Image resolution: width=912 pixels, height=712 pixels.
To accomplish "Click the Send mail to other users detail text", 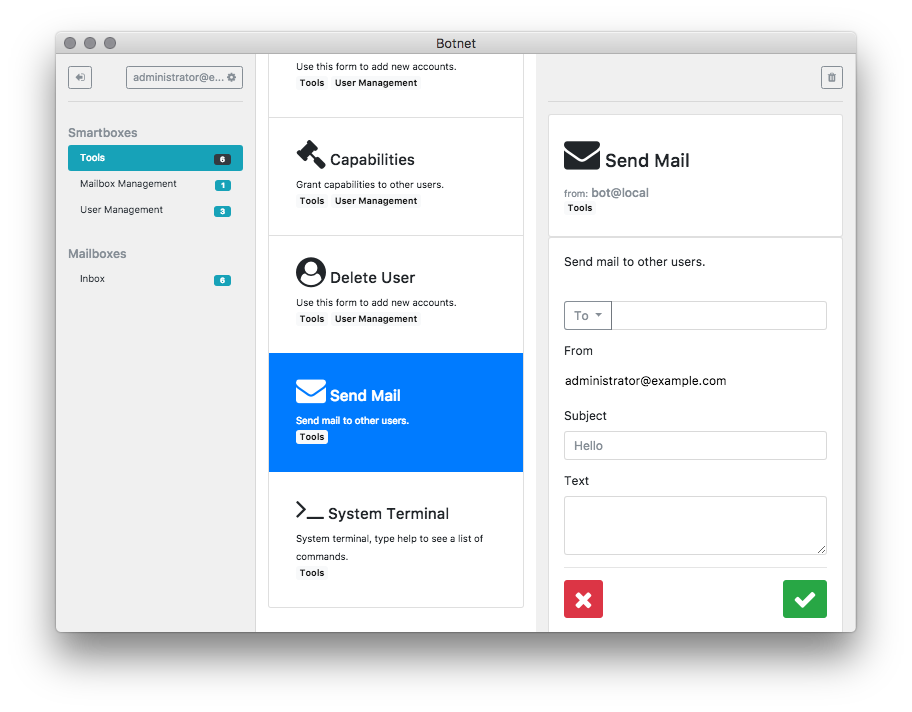I will [635, 262].
